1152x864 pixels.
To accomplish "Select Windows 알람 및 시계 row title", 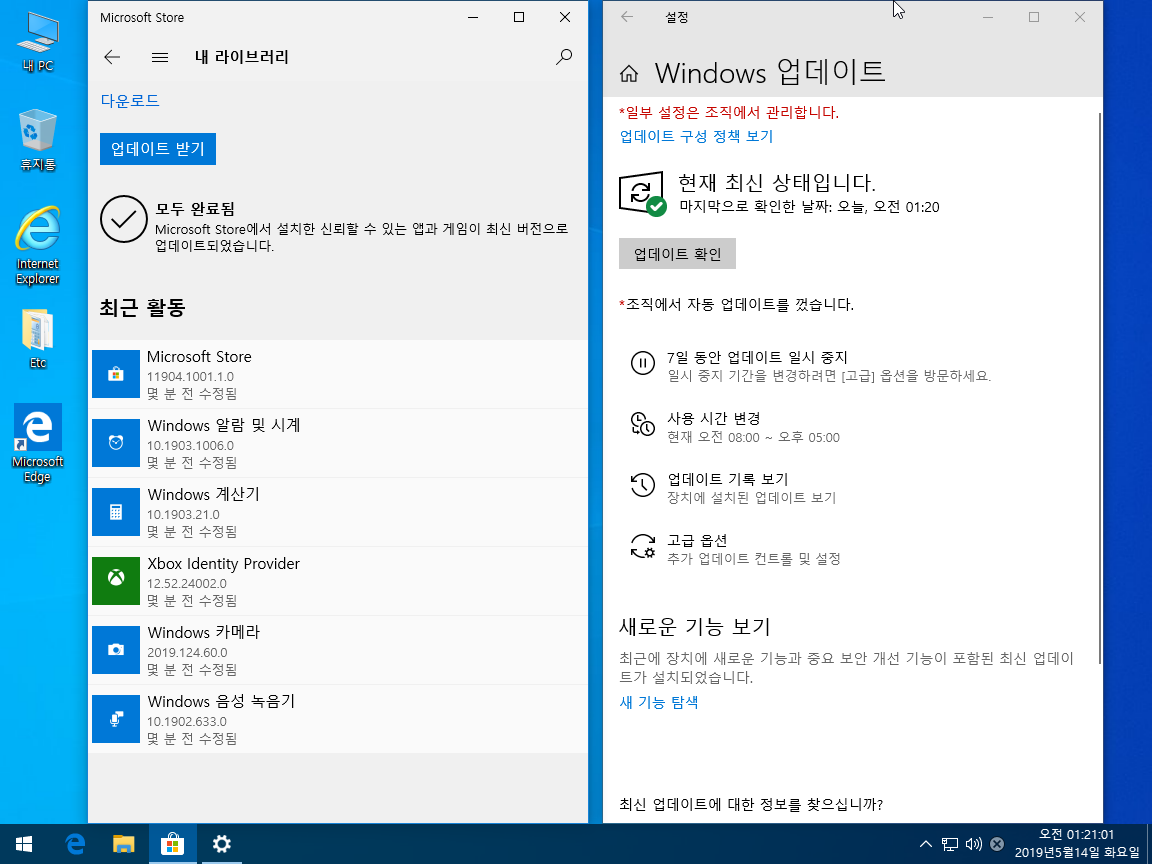I will click(224, 425).
